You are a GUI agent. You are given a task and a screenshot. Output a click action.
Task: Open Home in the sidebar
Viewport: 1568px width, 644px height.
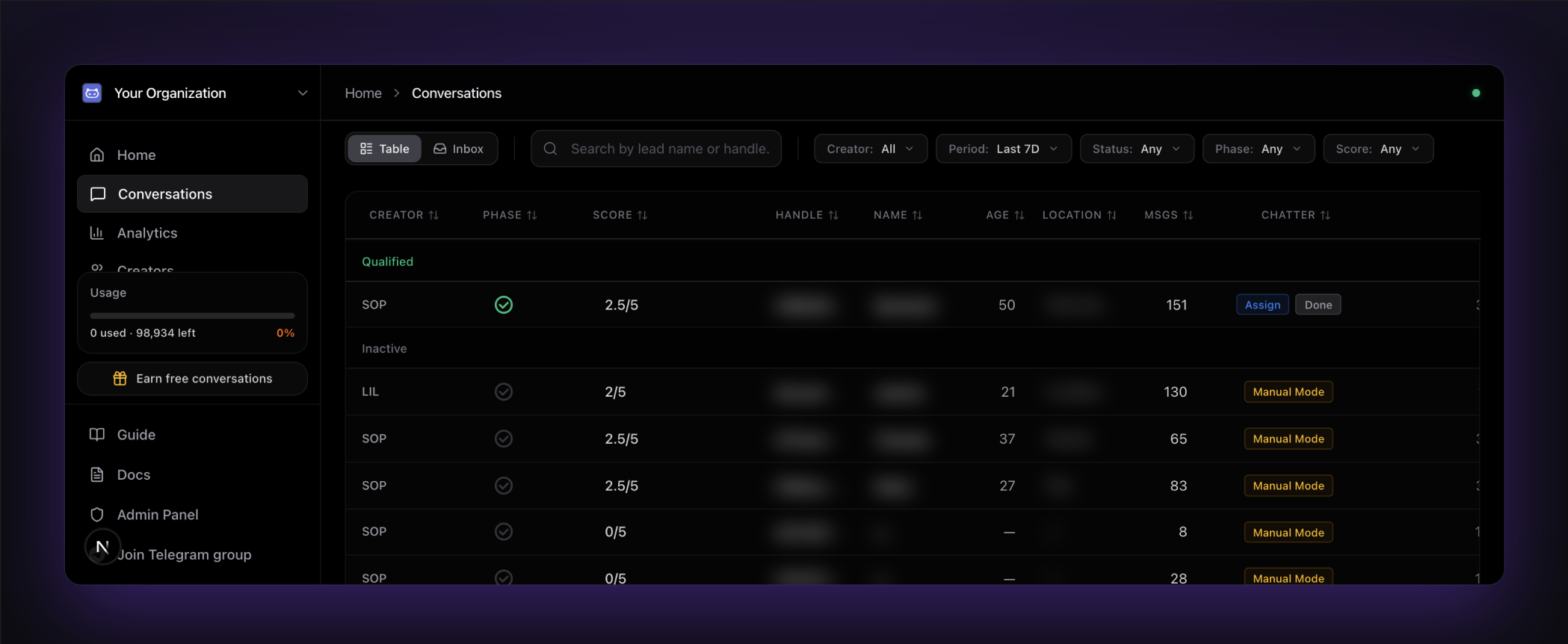tap(192, 155)
